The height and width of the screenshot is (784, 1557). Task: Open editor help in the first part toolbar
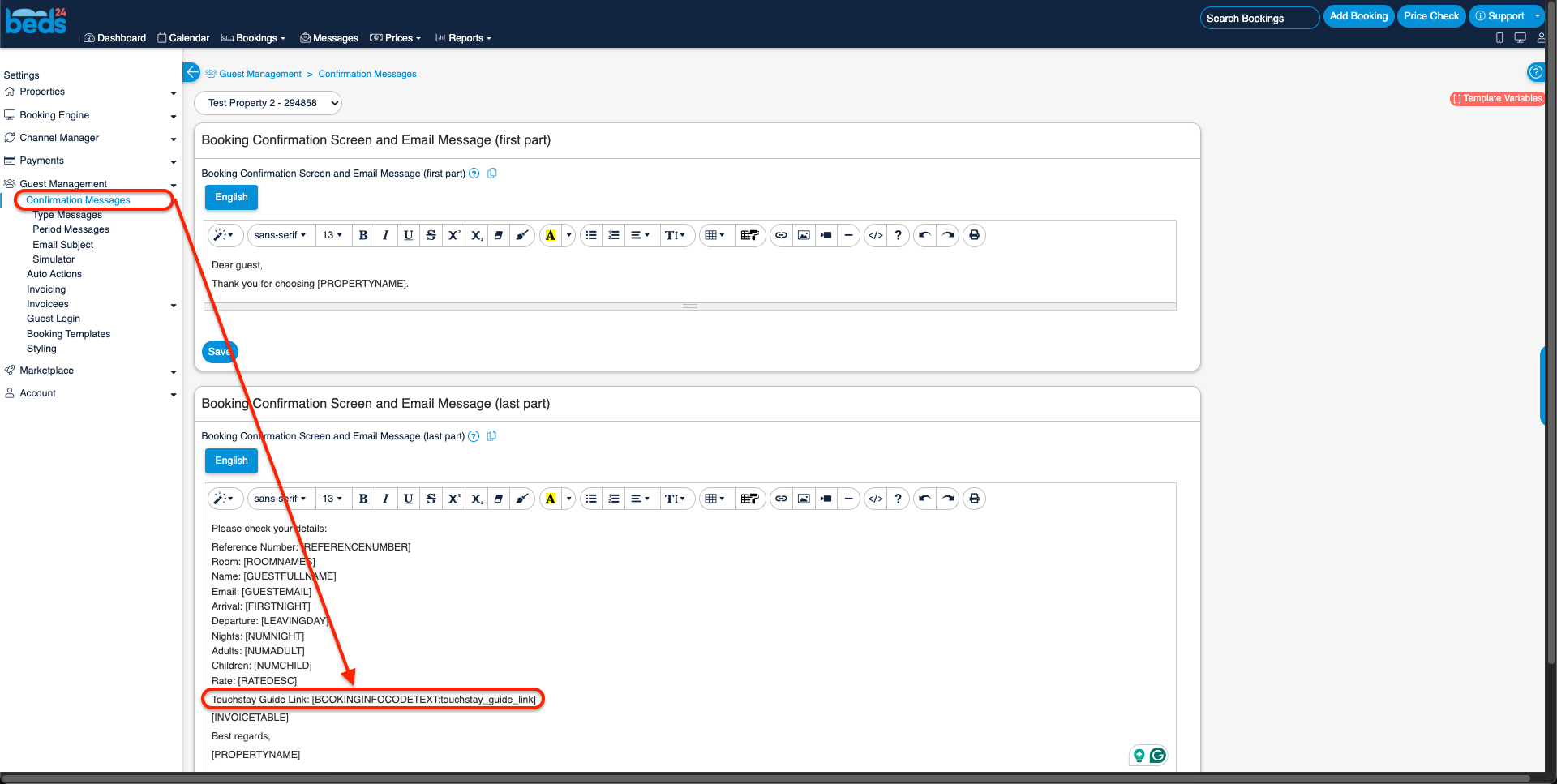(899, 235)
